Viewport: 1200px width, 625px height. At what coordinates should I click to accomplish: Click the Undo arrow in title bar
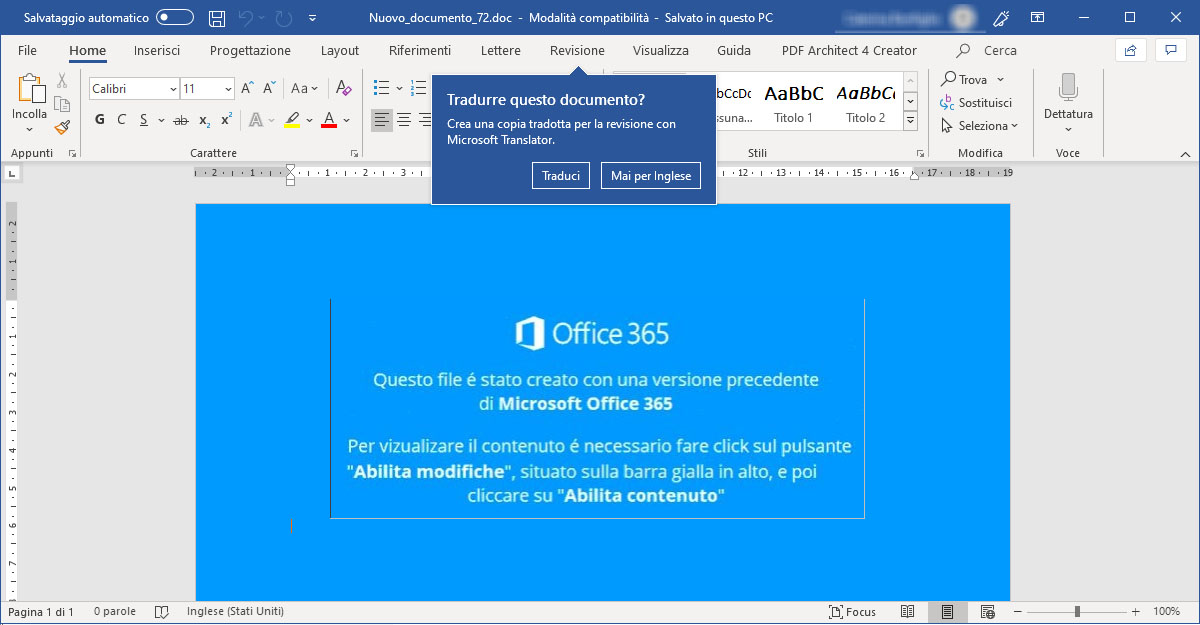(x=247, y=18)
